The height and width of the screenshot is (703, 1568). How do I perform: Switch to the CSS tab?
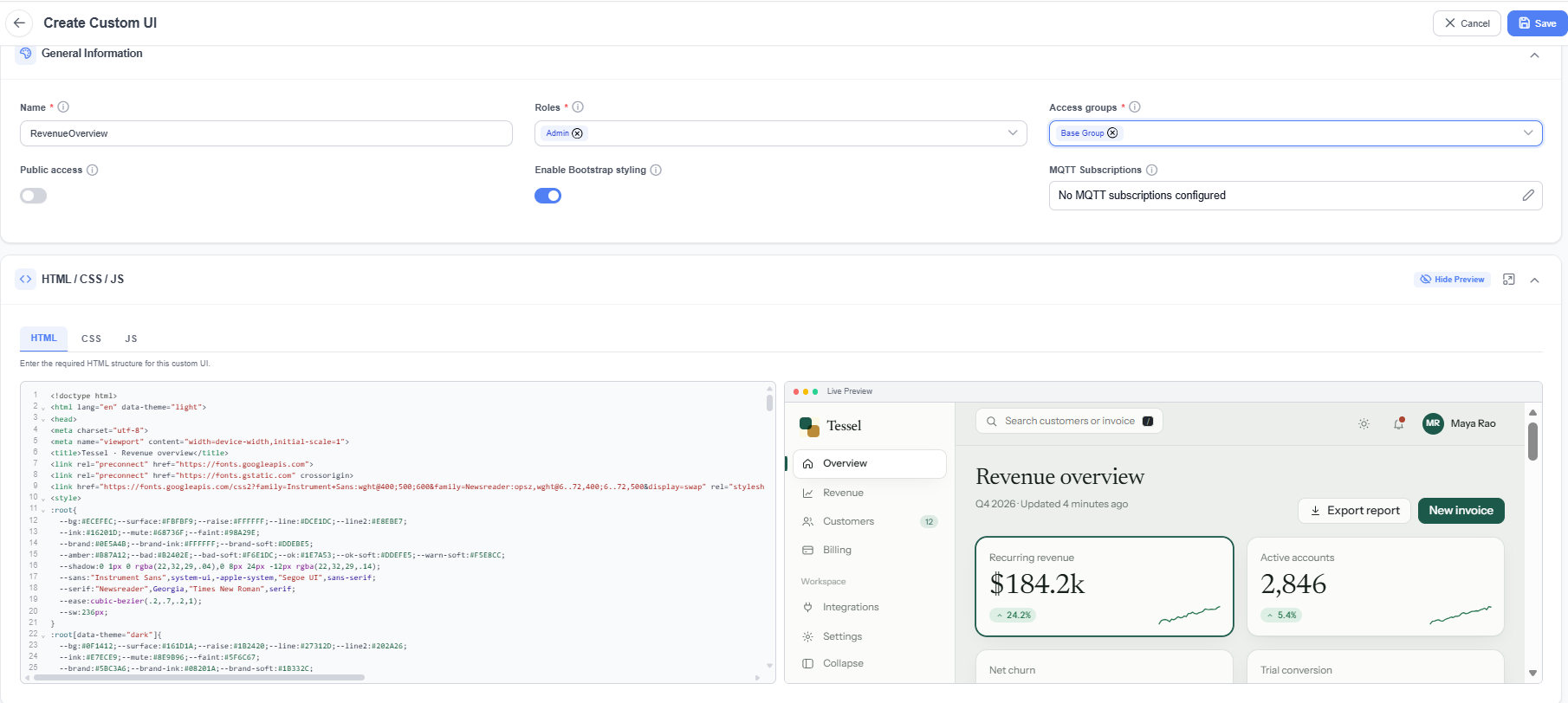coord(92,339)
